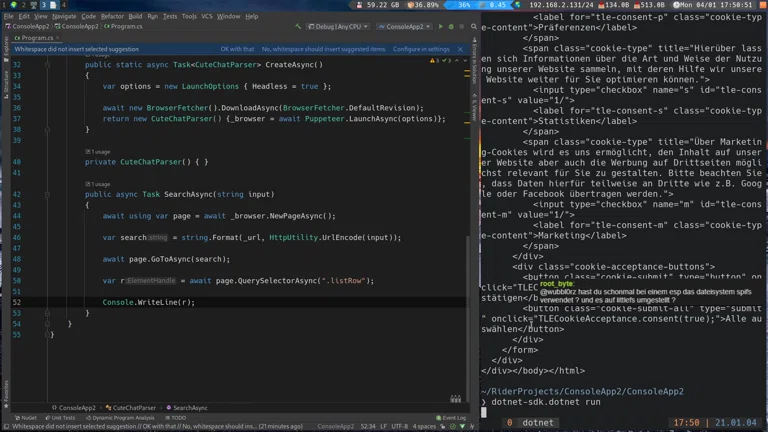Viewport: 768px width, 432px height.
Task: Open Errors in Solution side panel
Action: click(474, 61)
